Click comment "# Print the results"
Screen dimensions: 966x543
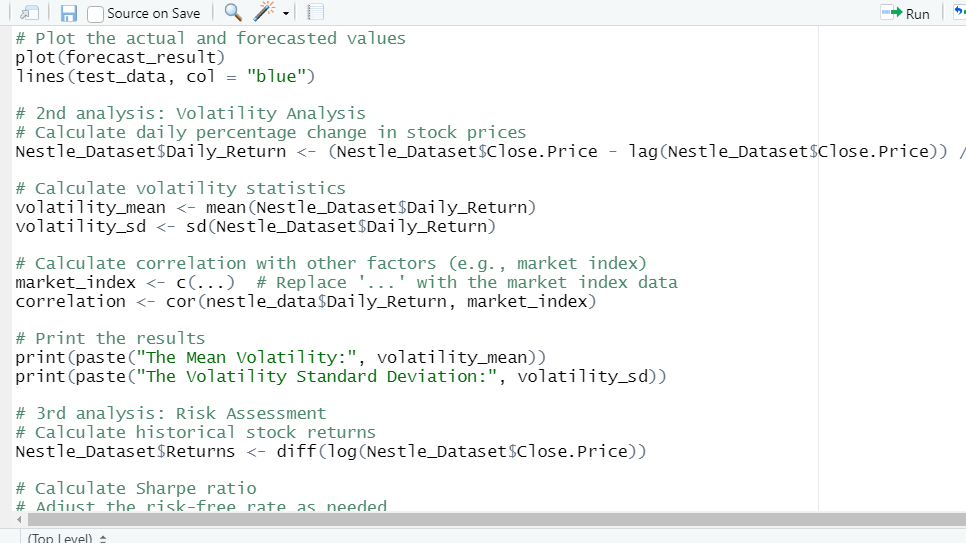click(x=110, y=338)
